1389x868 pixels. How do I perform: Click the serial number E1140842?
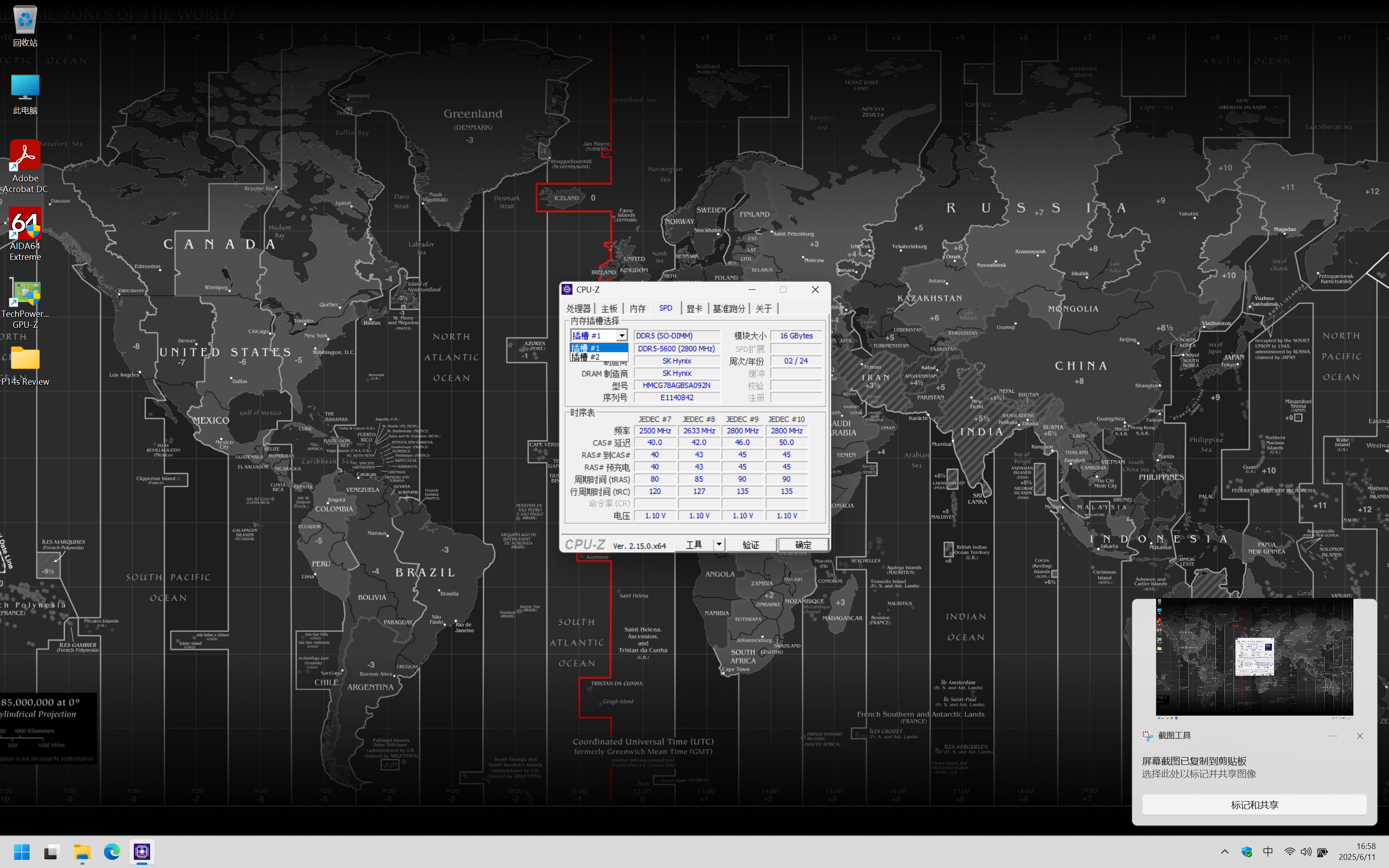[677, 397]
